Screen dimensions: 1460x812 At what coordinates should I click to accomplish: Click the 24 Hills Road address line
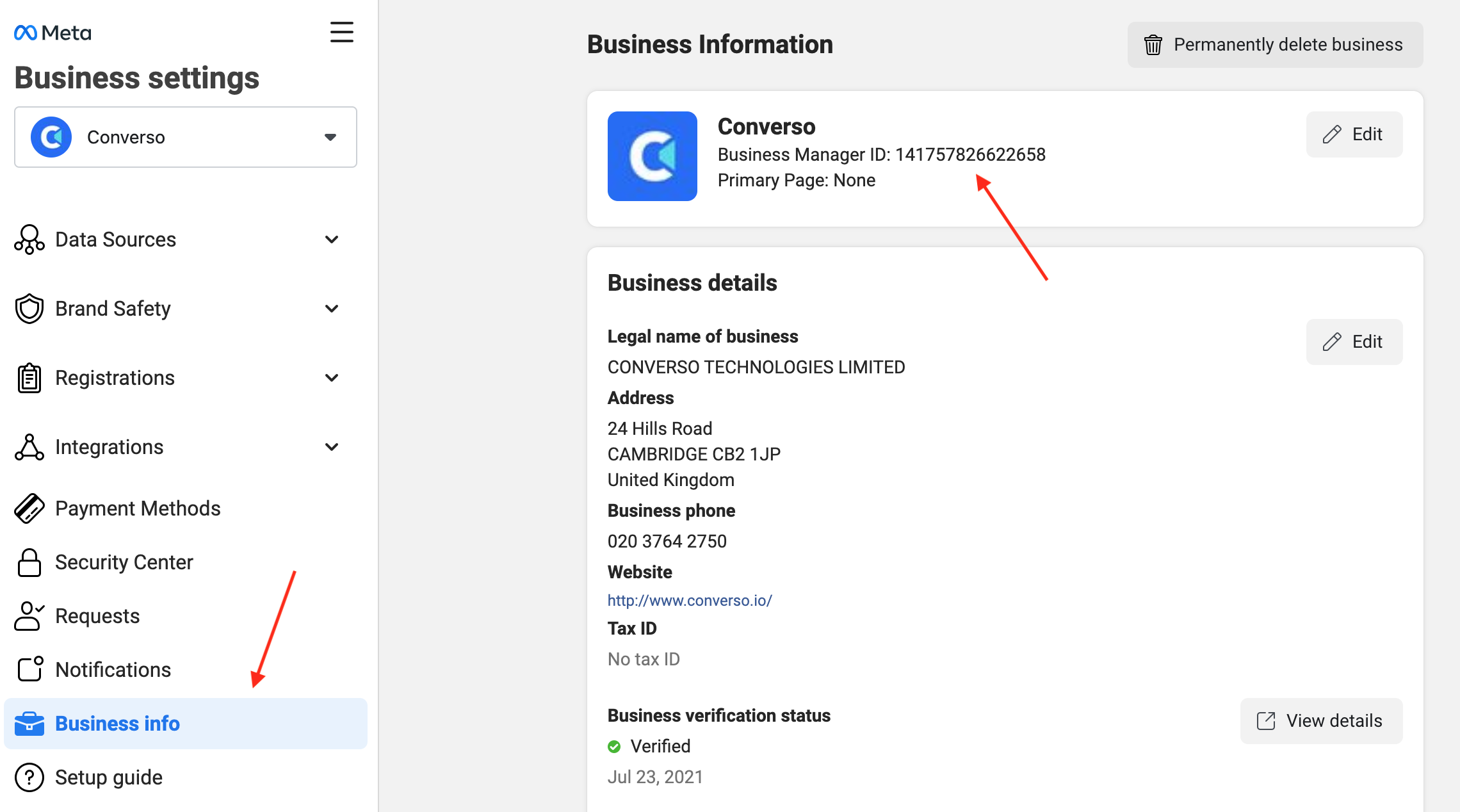(660, 429)
